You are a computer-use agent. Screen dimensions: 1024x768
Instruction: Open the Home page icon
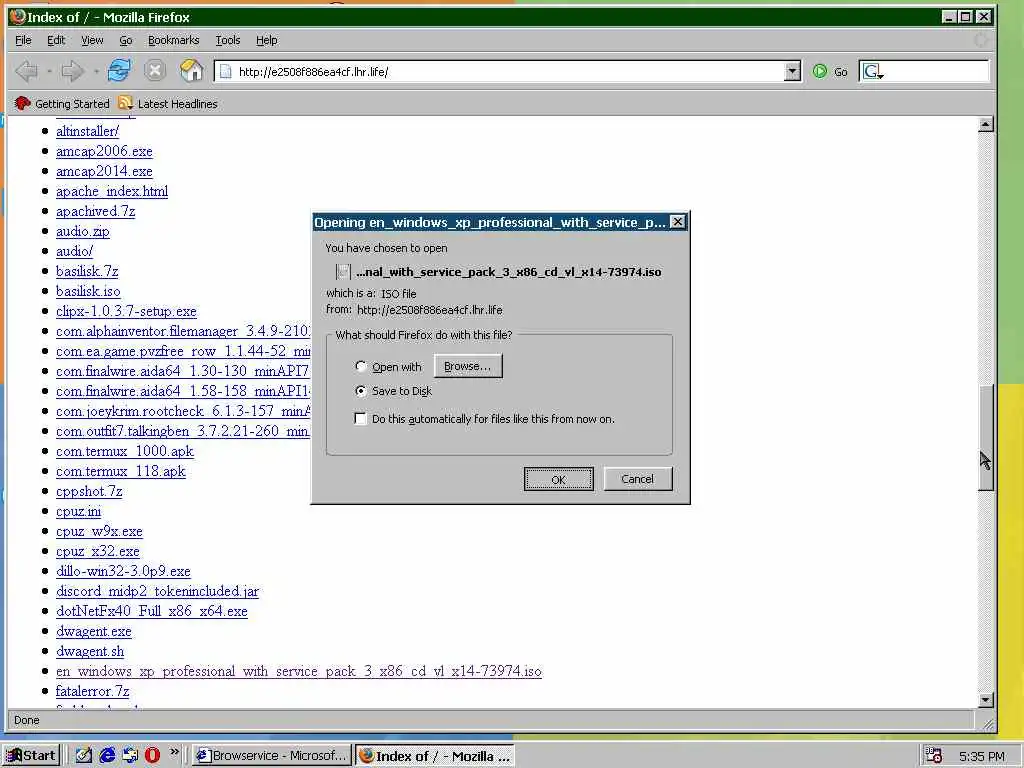click(191, 71)
